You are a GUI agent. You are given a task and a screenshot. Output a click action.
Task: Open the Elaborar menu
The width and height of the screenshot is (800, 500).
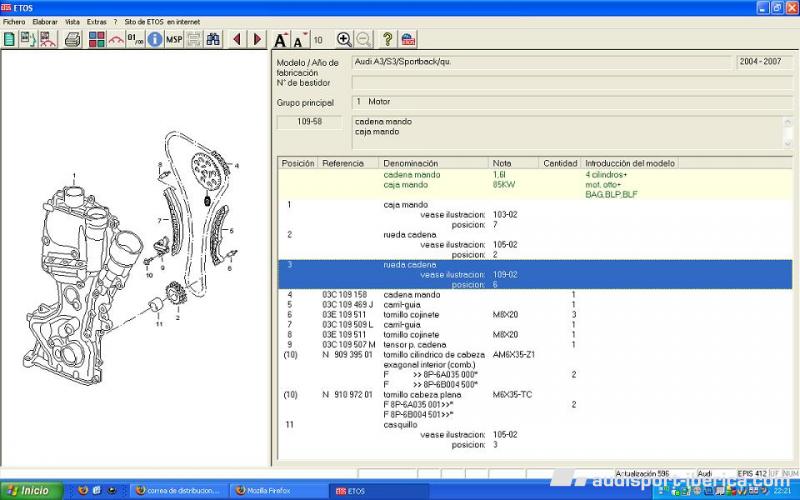coord(45,22)
